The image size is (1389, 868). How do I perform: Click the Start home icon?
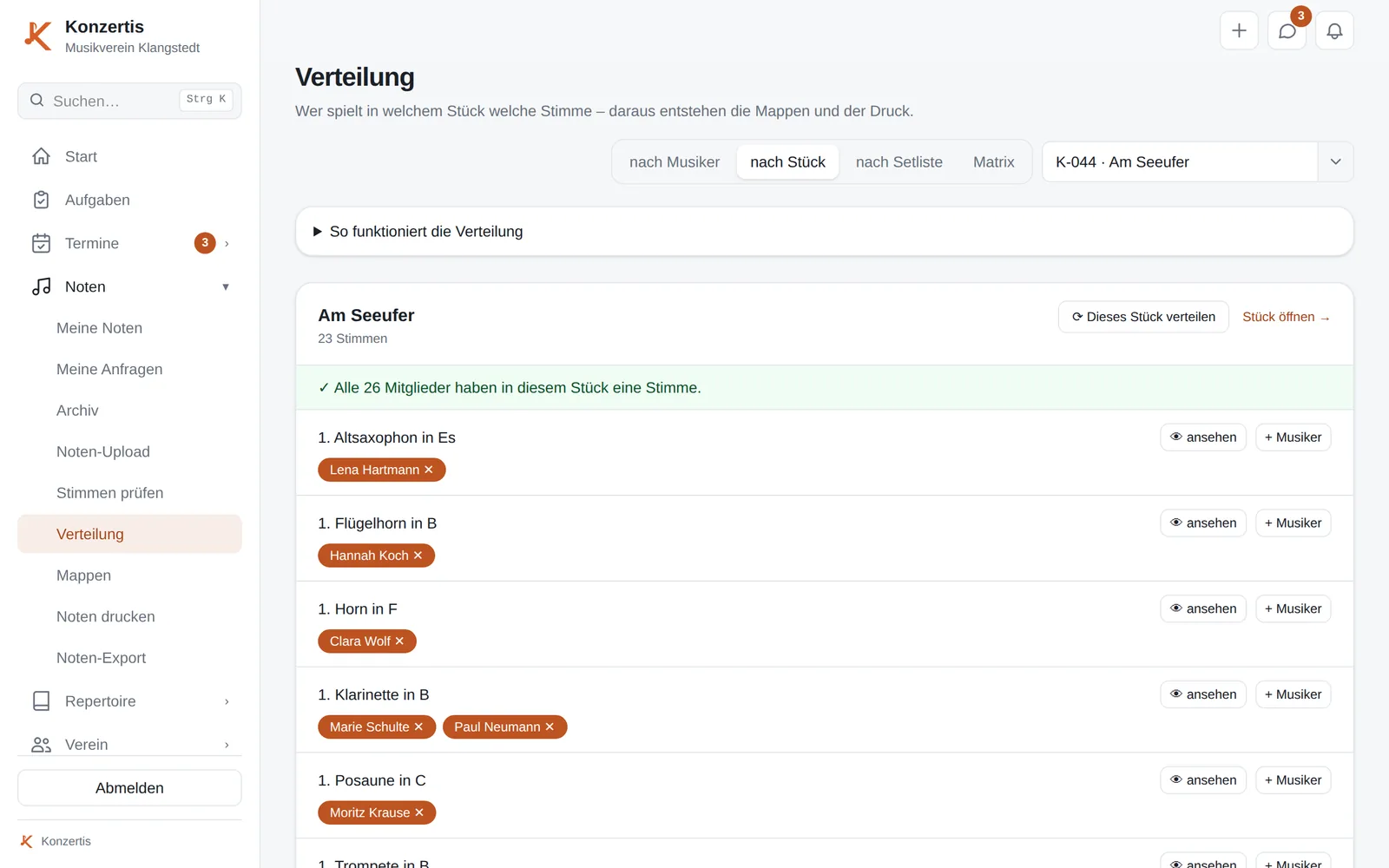tap(41, 156)
